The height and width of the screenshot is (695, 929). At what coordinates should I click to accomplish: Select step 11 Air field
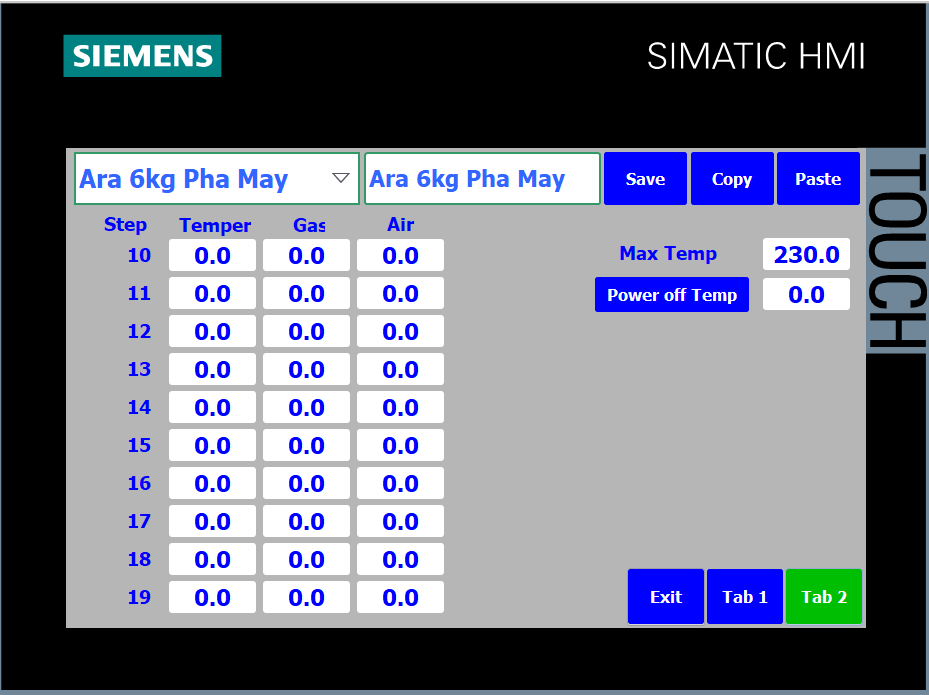tap(400, 294)
